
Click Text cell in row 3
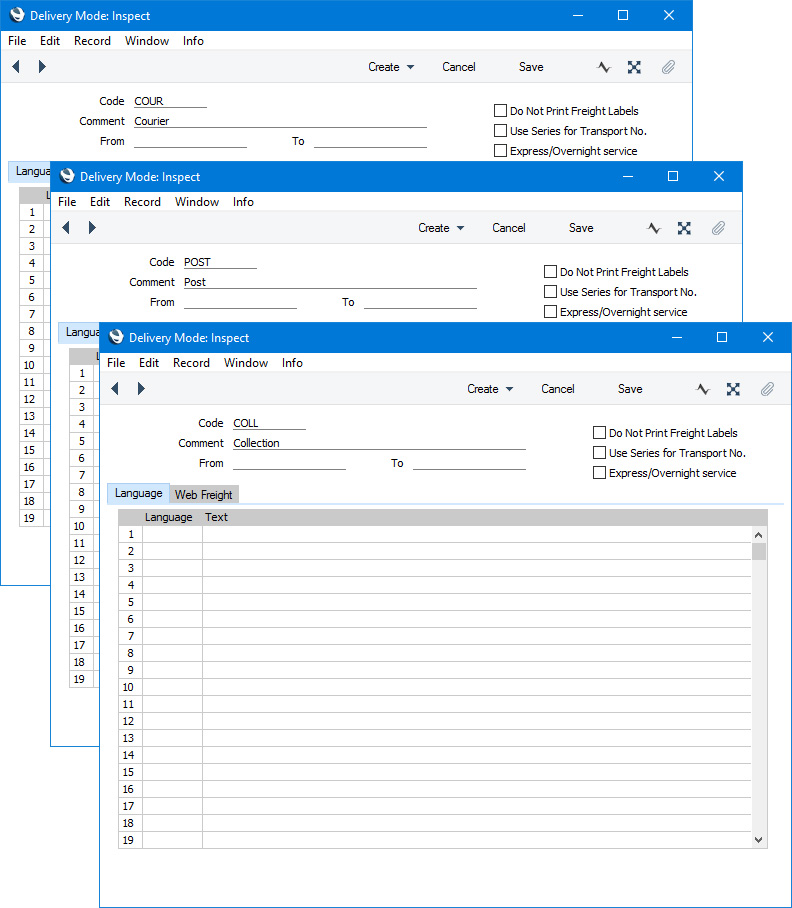pos(477,568)
